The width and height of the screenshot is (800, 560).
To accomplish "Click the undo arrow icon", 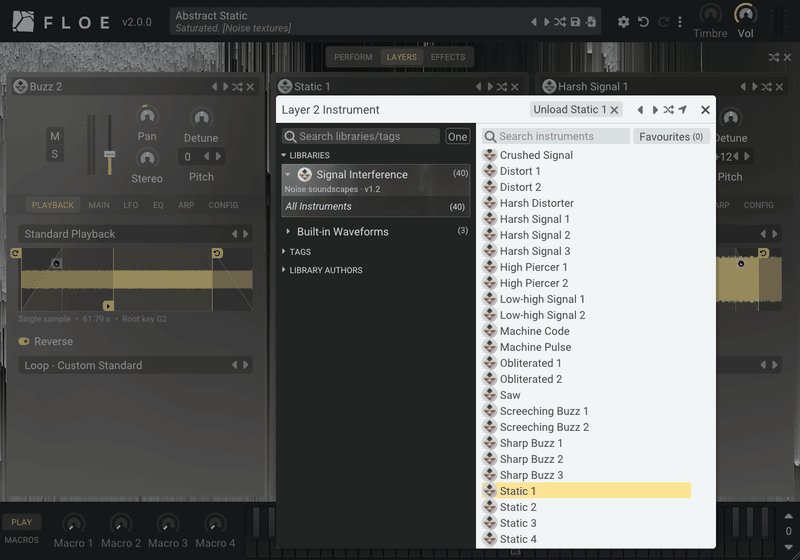I will coord(643,22).
